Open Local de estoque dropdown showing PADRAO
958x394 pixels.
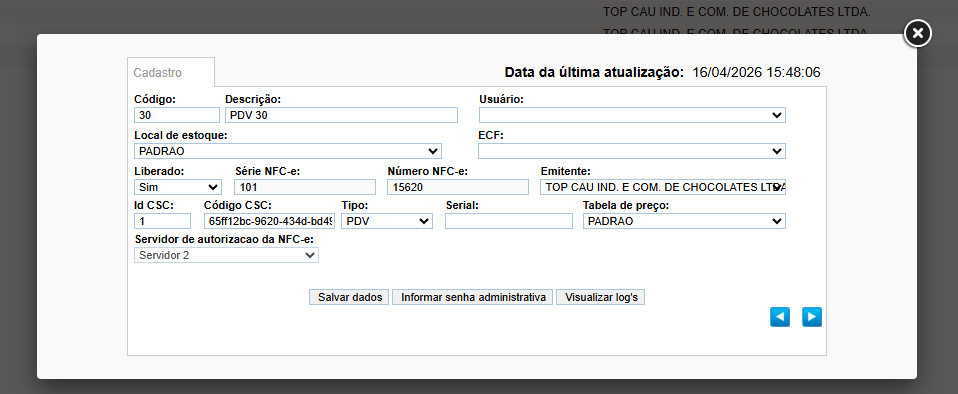coord(288,151)
